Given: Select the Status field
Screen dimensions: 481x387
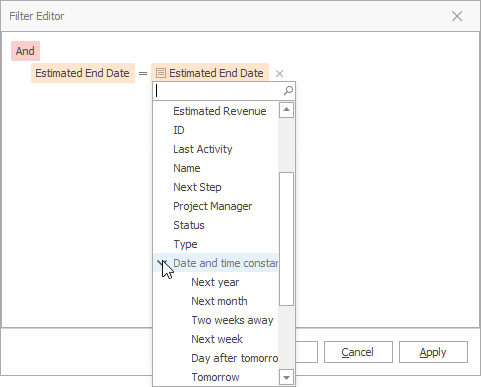Looking at the screenshot, I should pos(216,225).
